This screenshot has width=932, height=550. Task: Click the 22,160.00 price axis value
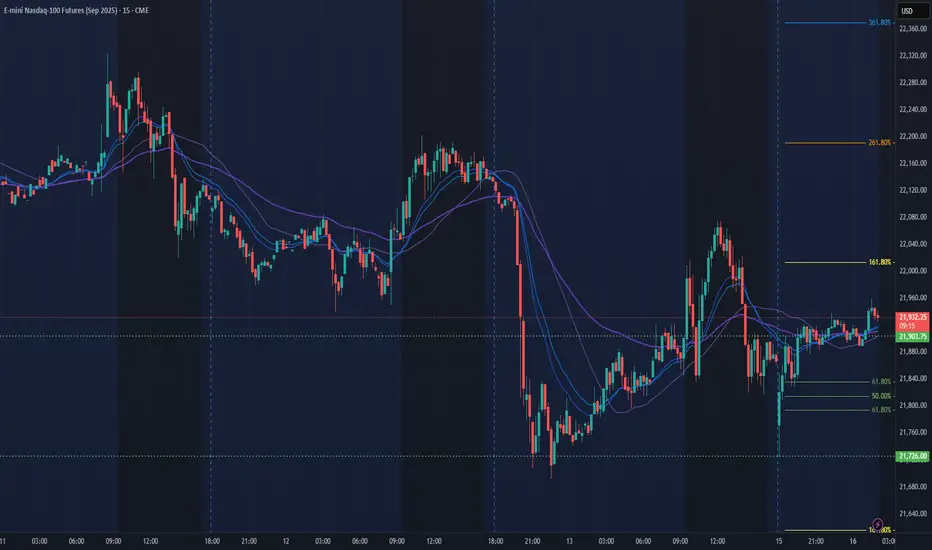[913, 163]
